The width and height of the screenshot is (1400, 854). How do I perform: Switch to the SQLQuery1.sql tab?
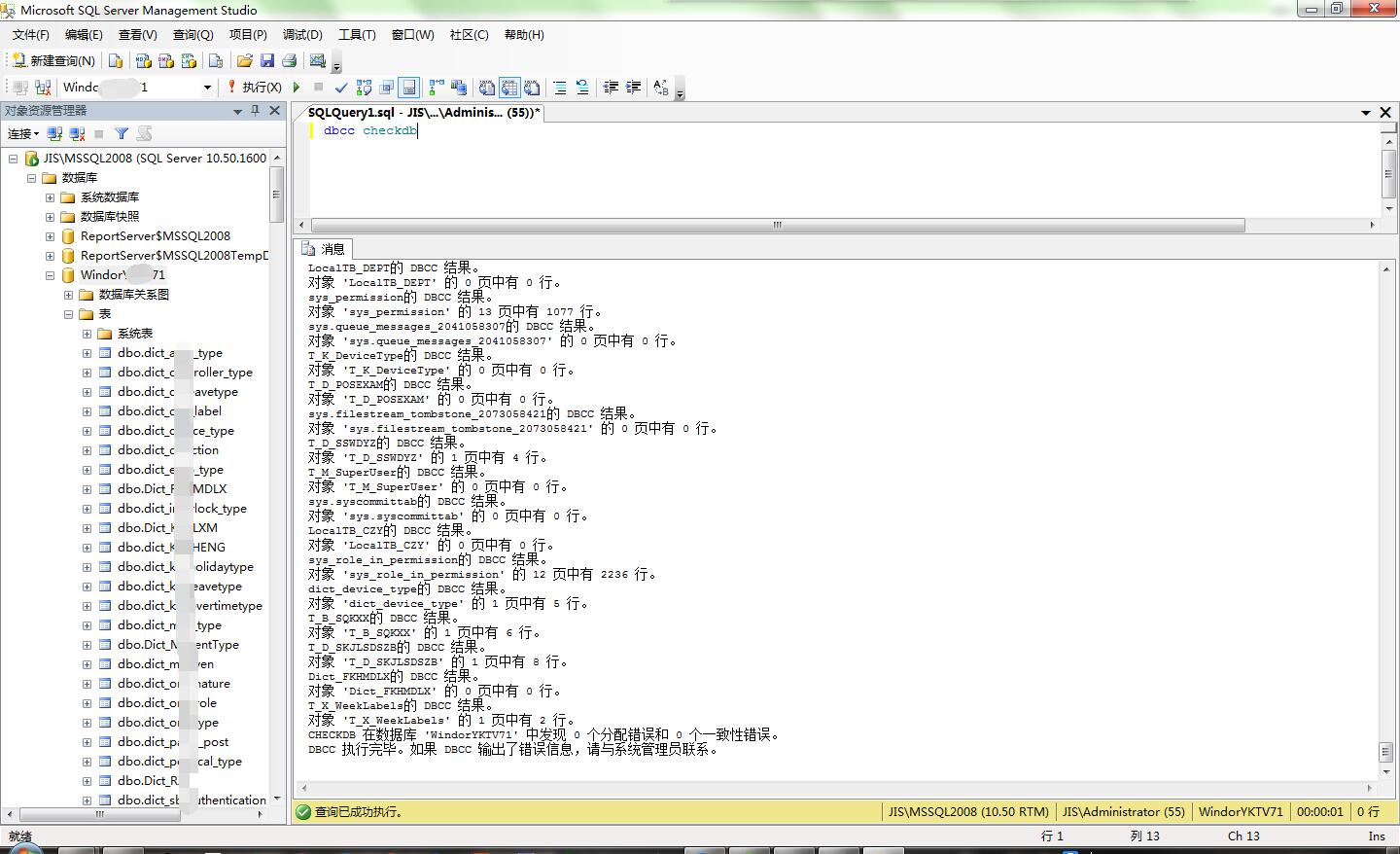pos(424,112)
